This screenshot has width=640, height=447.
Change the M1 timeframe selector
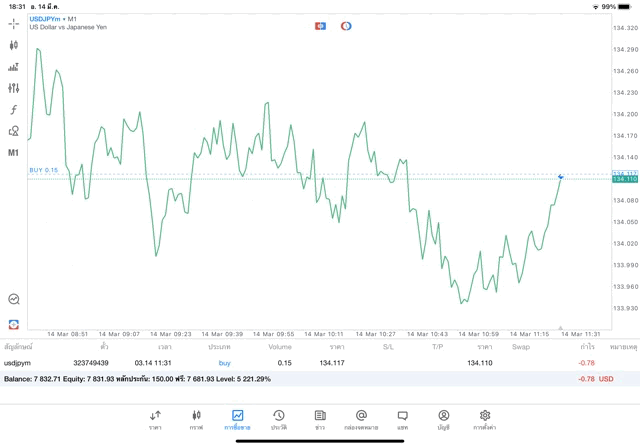tap(13, 153)
